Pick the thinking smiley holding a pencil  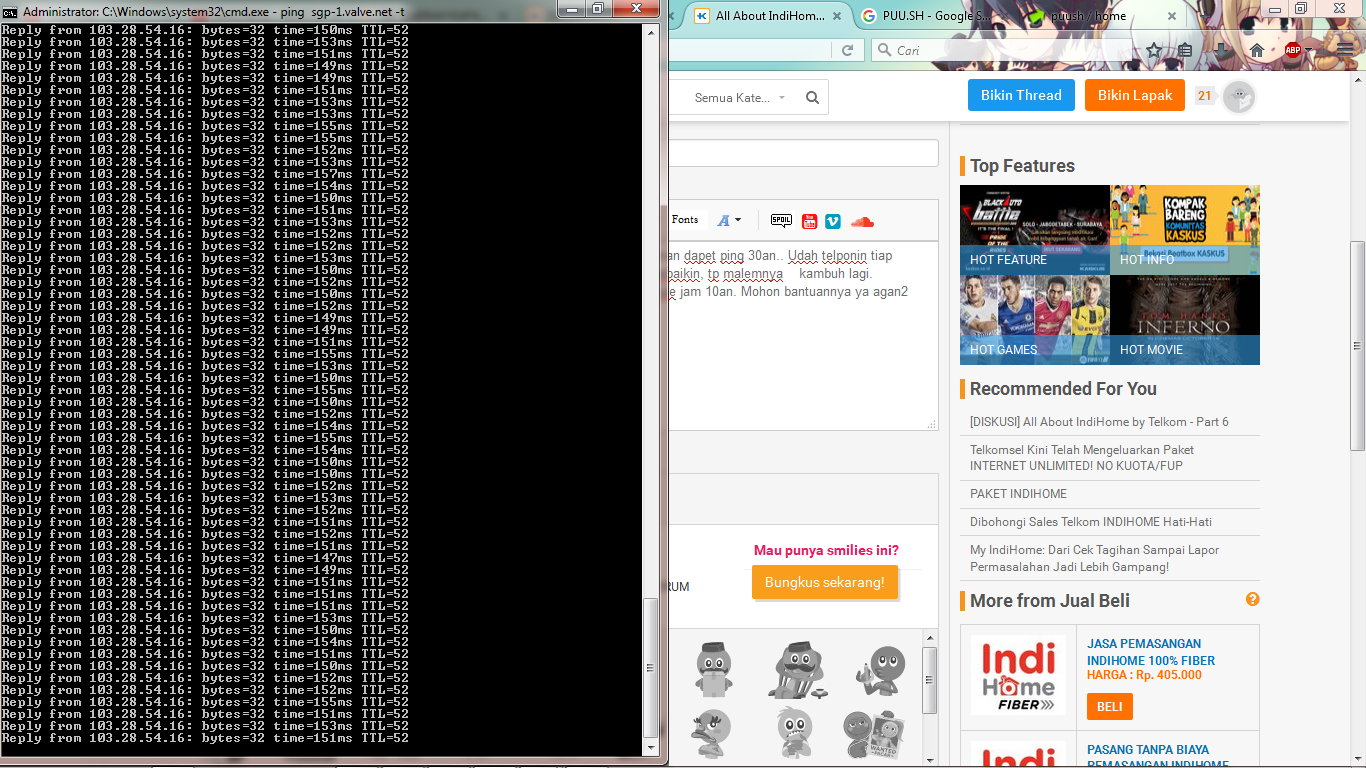click(x=881, y=671)
